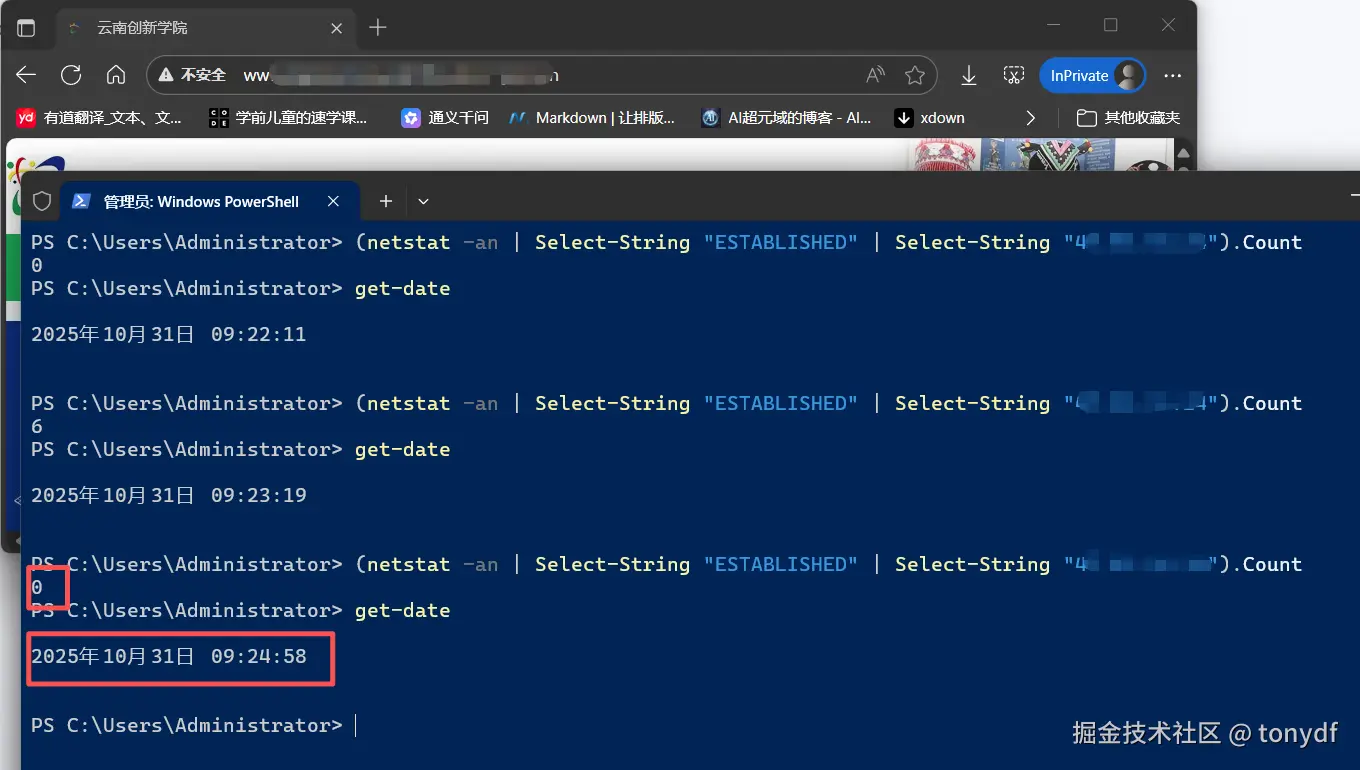Add a new PowerShell terminal tab
Viewport: 1360px width, 770px height.
pos(386,201)
